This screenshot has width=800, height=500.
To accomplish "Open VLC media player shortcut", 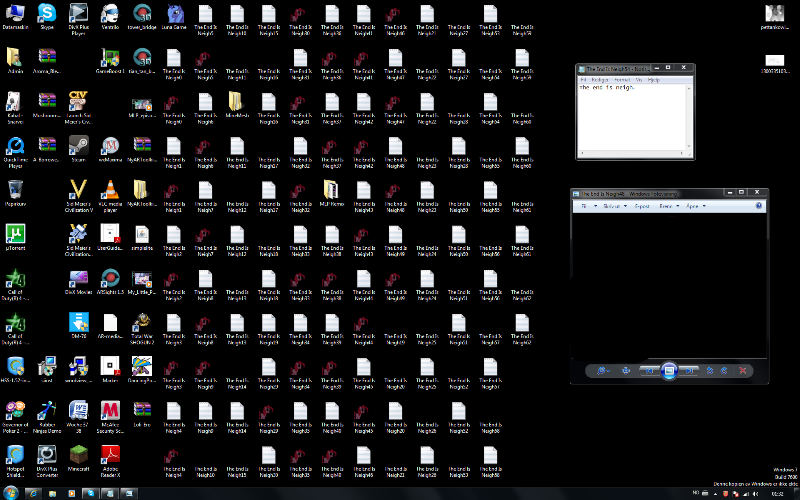I will pos(110,195).
